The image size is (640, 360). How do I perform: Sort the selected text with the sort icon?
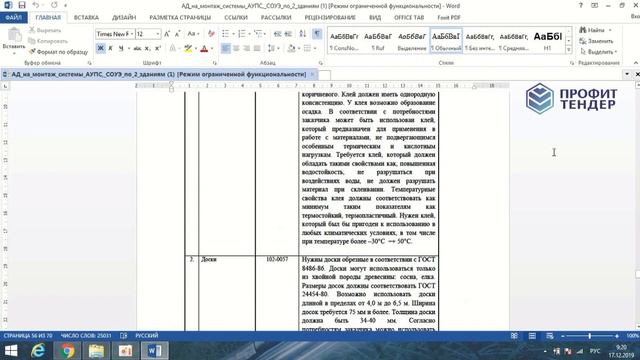[302, 34]
